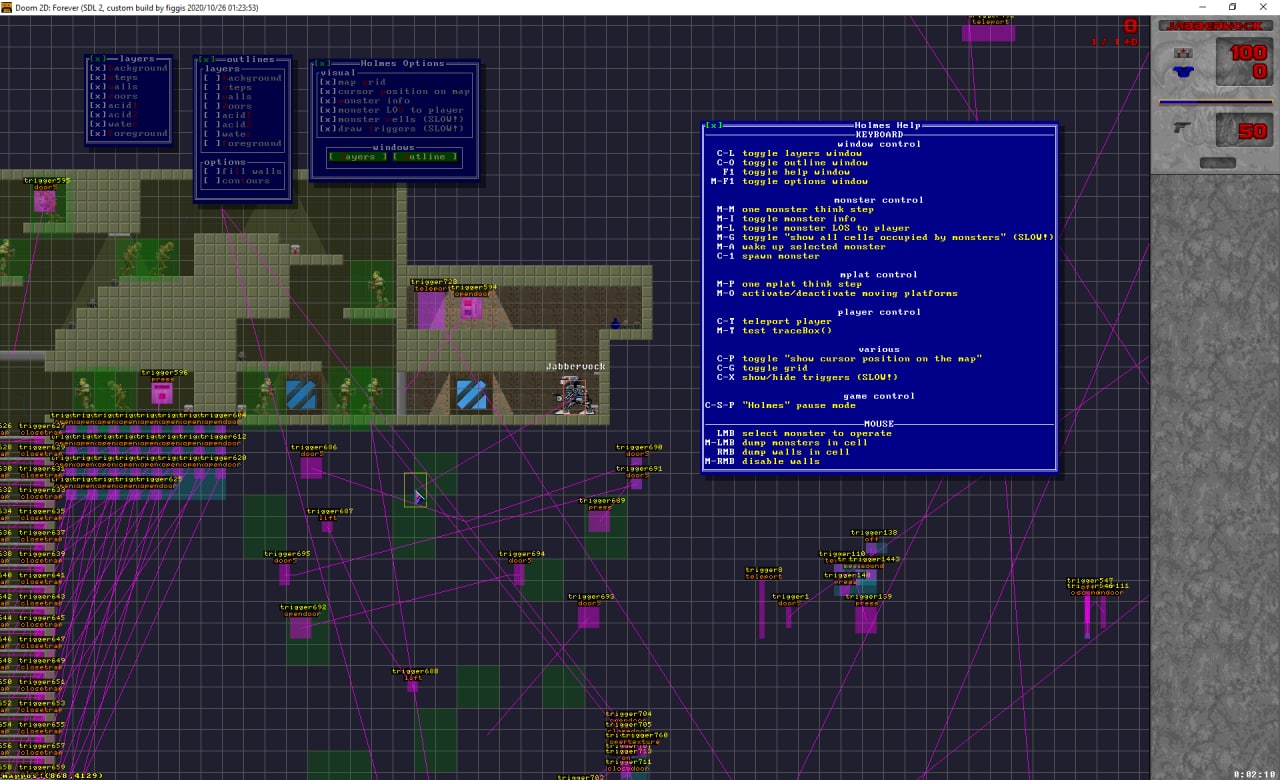The image size is (1280, 780).
Task: Click the trigger8 teleport marker
Action: point(762,608)
